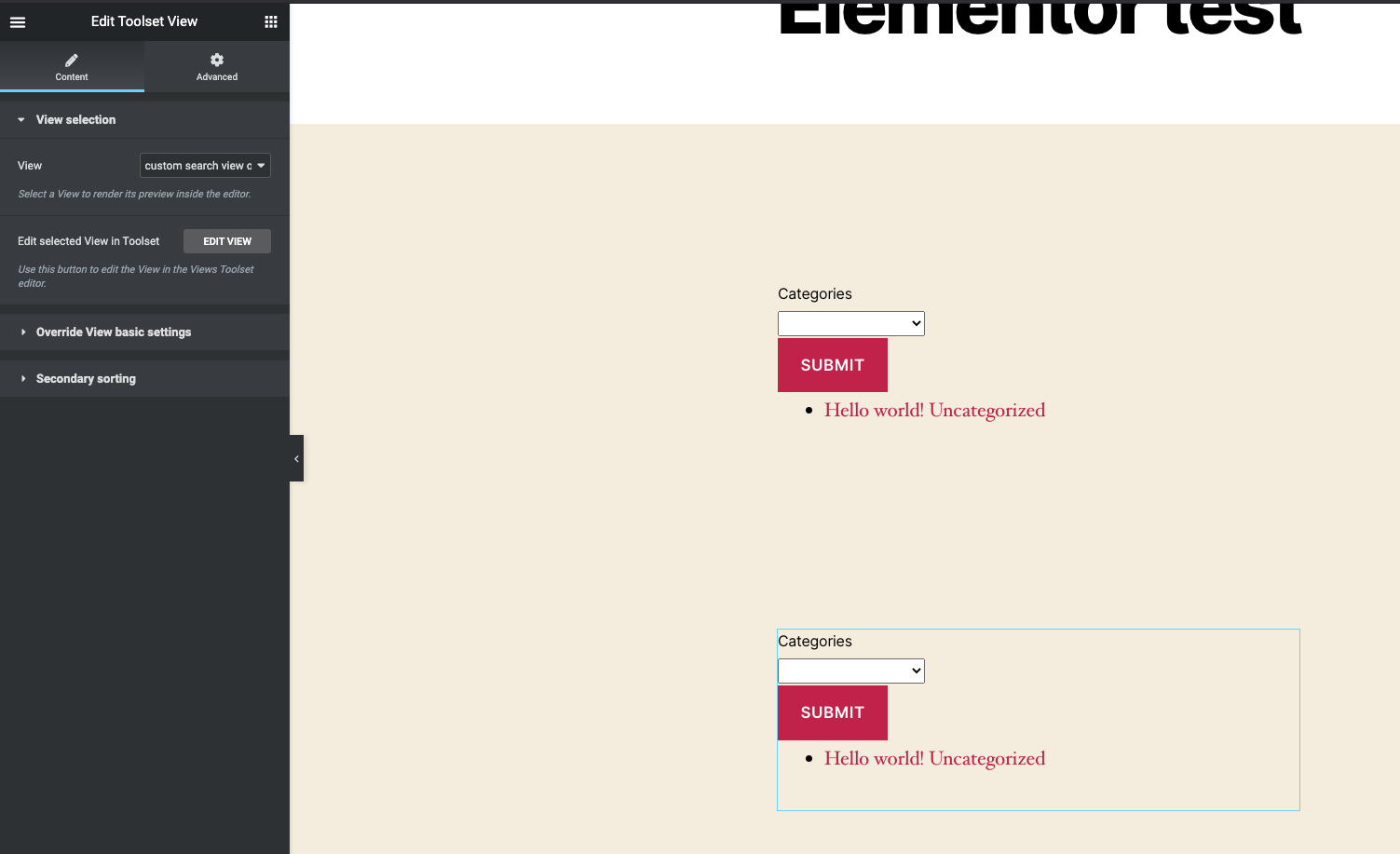The image size is (1400, 854).
Task: Expand the Secondary sorting section
Action: coord(144,379)
